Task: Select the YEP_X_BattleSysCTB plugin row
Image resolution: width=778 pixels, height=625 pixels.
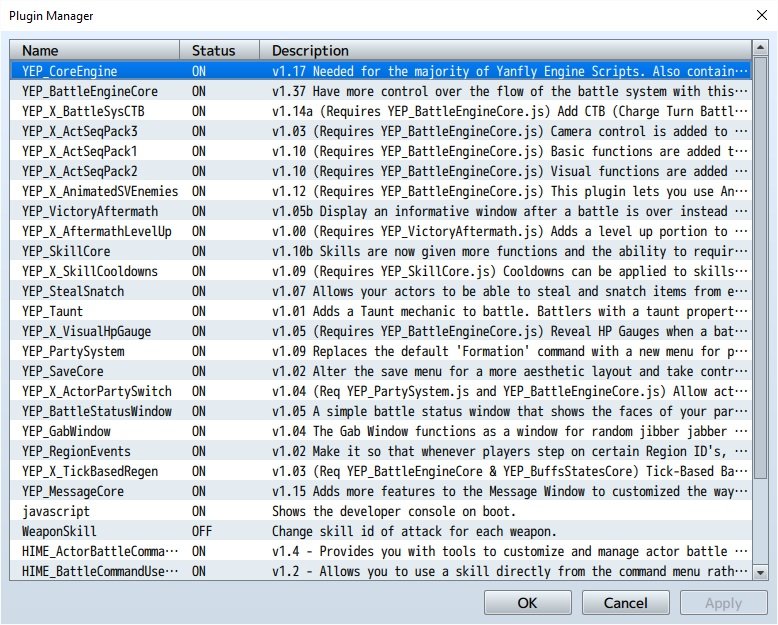Action: 381,111
